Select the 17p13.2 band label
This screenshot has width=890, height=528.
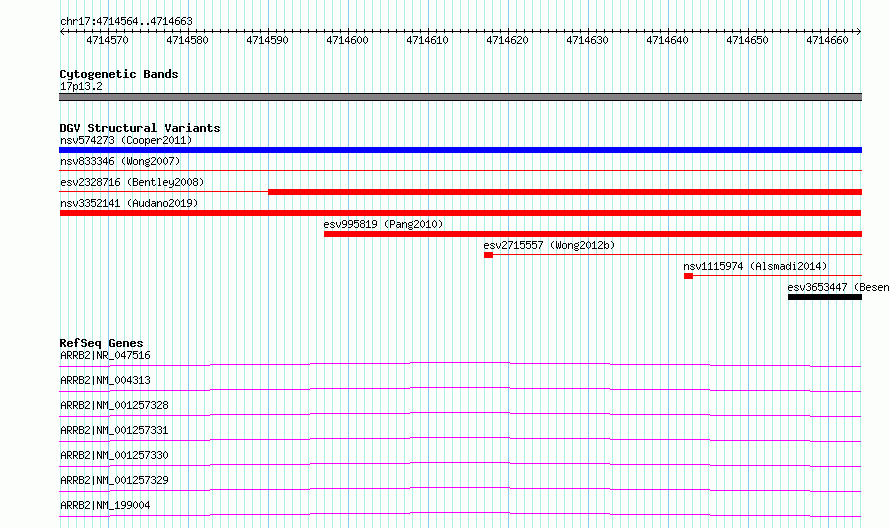(x=81, y=86)
